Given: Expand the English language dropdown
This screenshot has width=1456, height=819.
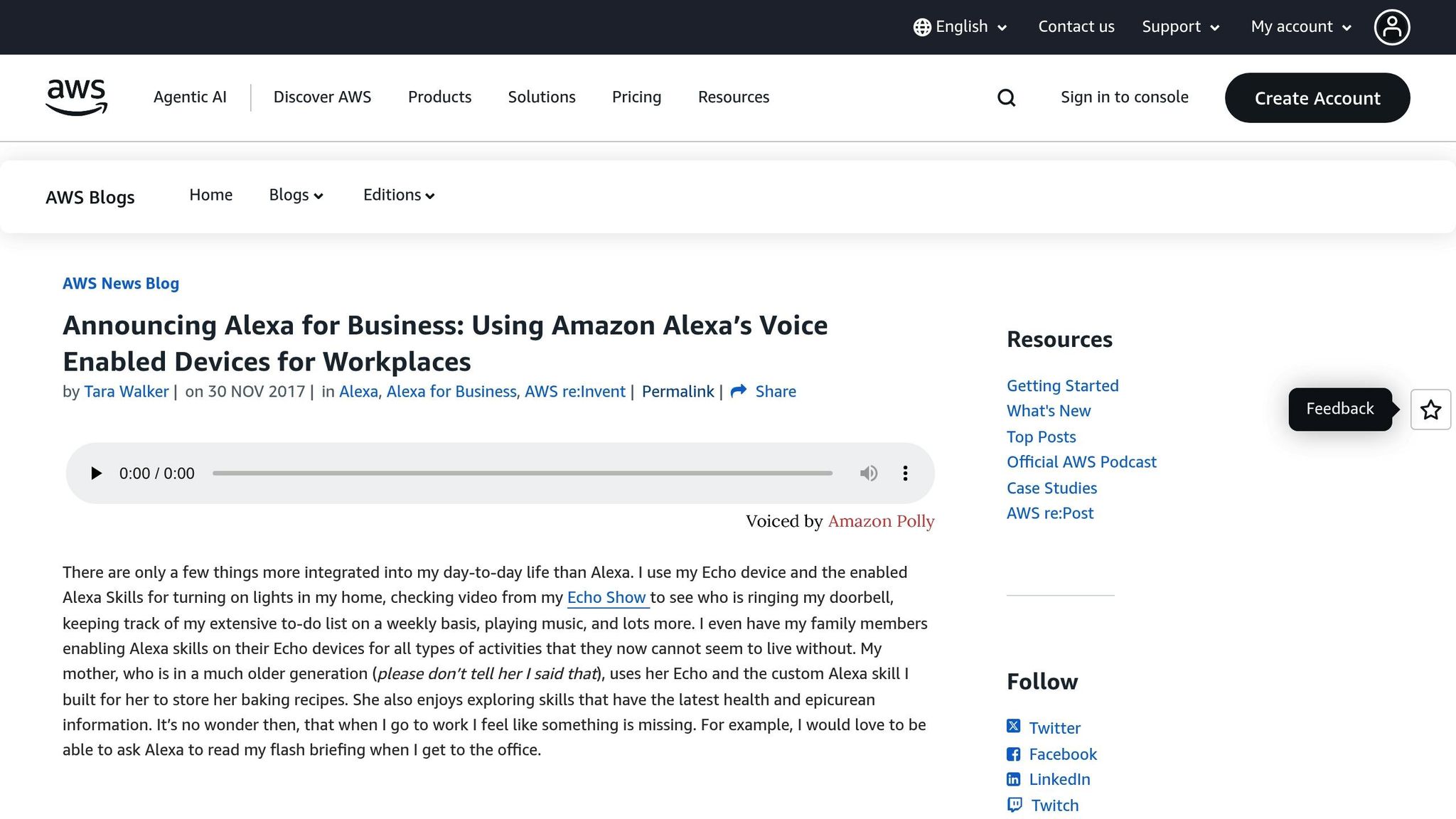Looking at the screenshot, I should (960, 27).
